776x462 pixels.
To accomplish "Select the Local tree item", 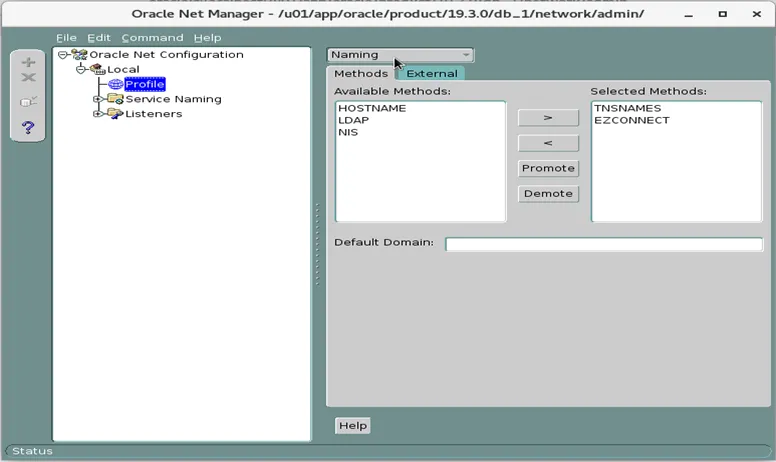I will [123, 69].
